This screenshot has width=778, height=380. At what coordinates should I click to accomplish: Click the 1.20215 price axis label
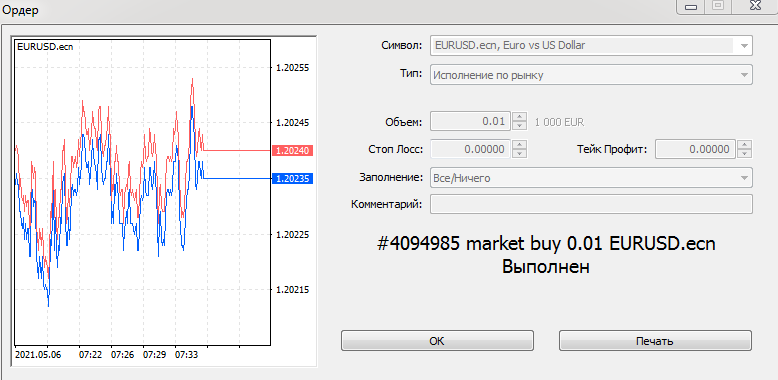(292, 289)
